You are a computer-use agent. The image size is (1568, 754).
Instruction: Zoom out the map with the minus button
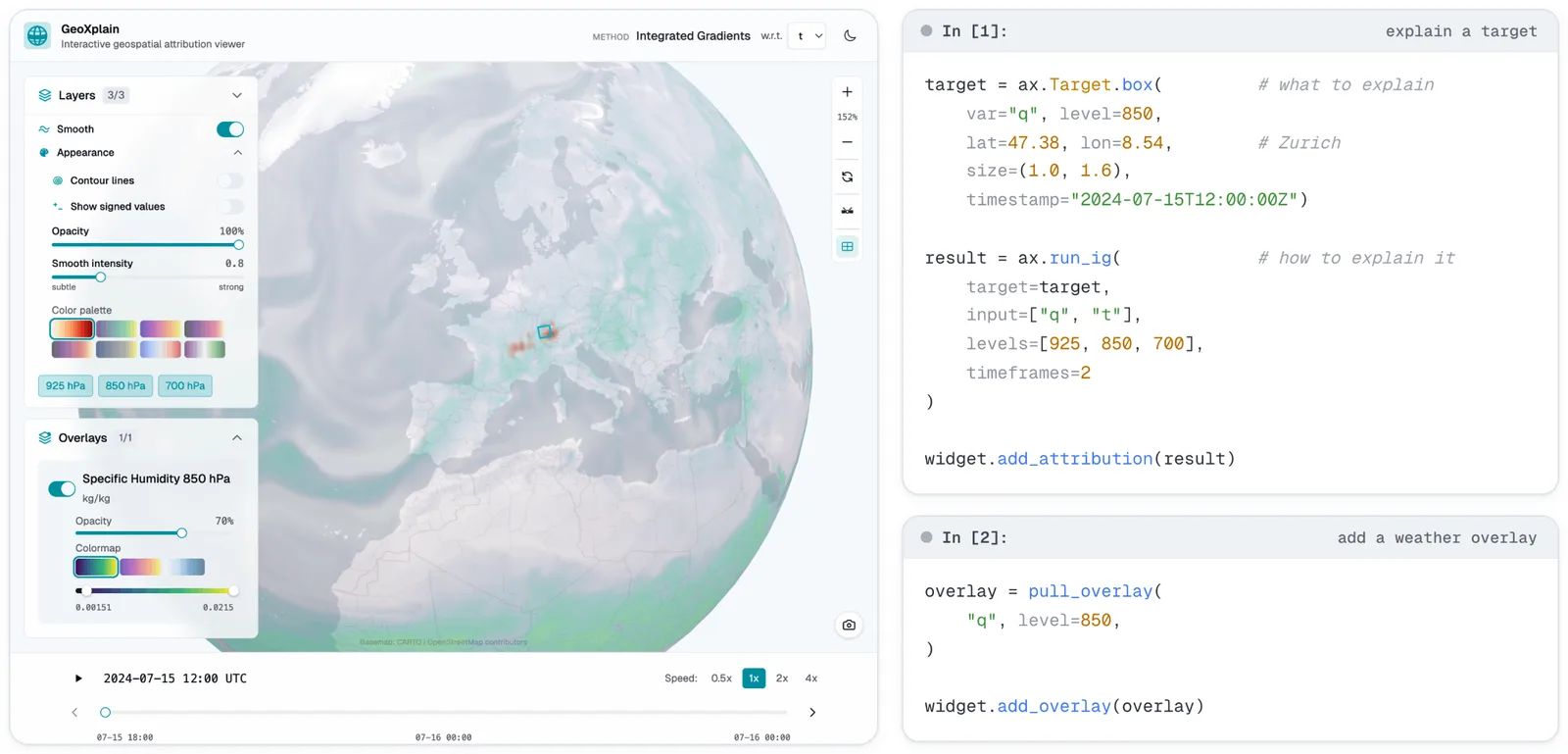pyautogui.click(x=847, y=142)
